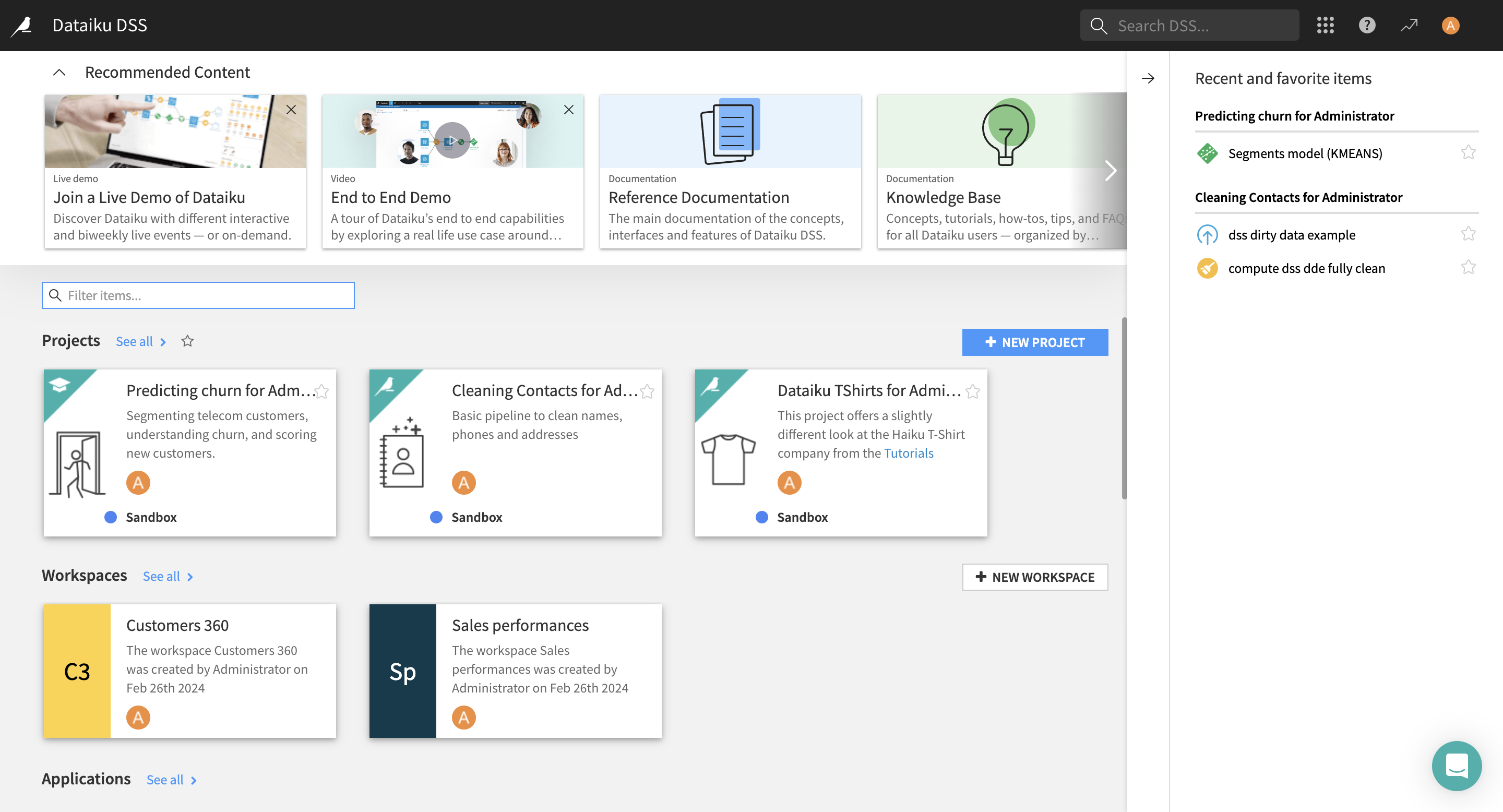1503x812 pixels.
Task: Open Customers 360 workspace title
Action: [x=177, y=625]
